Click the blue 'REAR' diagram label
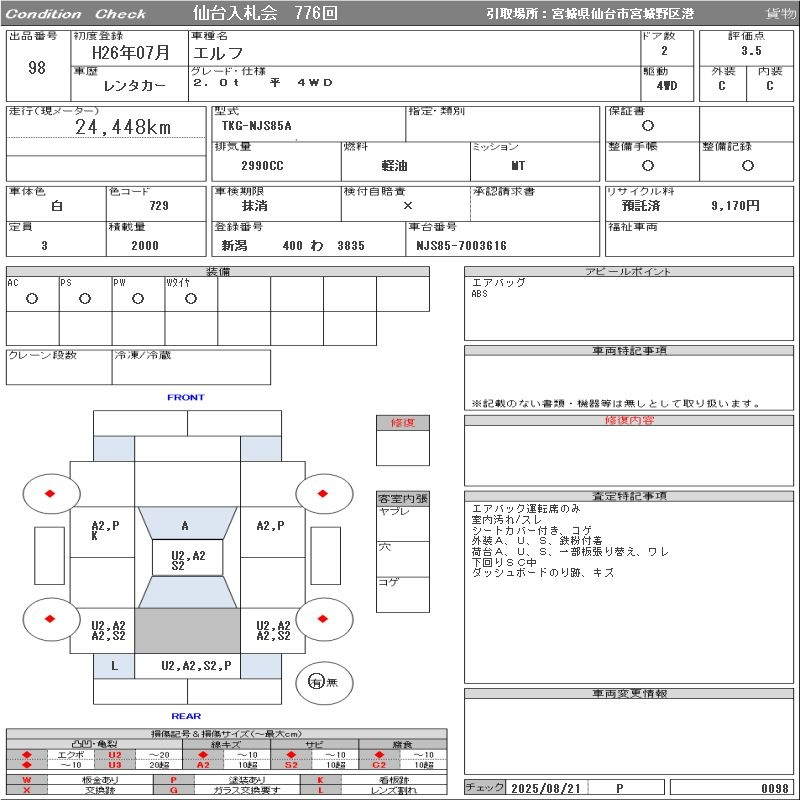800x800 pixels. (186, 716)
